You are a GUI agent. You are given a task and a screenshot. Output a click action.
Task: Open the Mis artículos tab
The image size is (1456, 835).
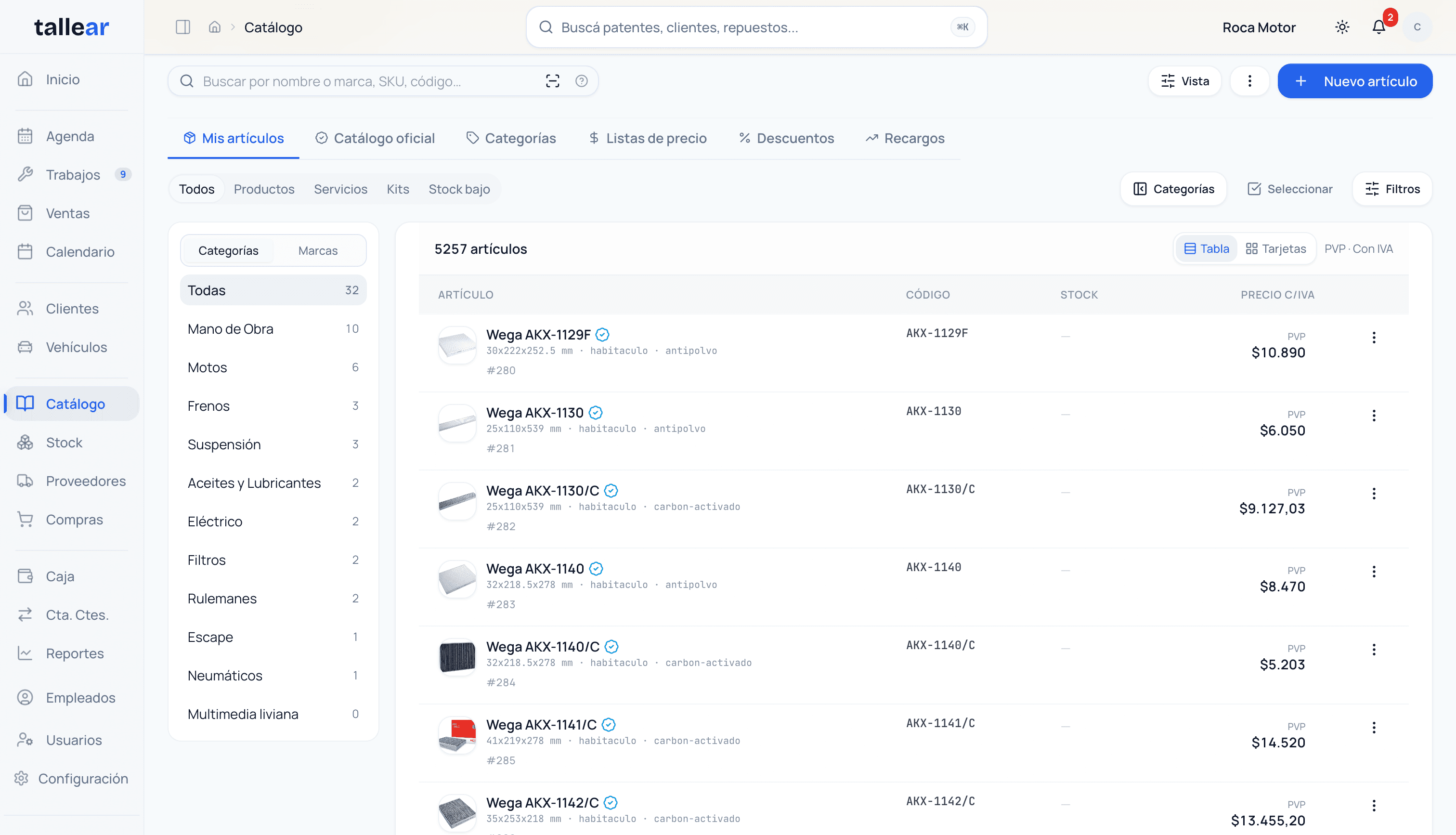[234, 138]
